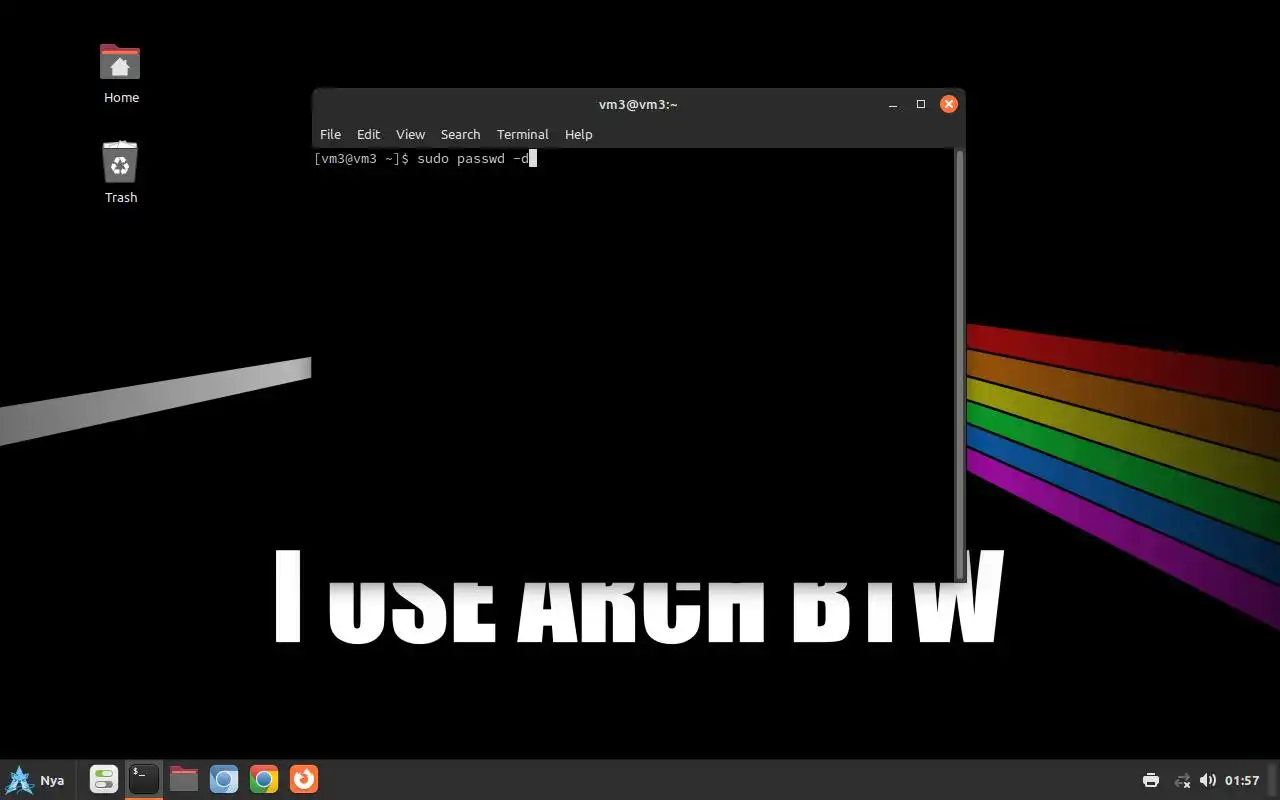
Task: Open the Nya application menu
Action: (x=36, y=780)
